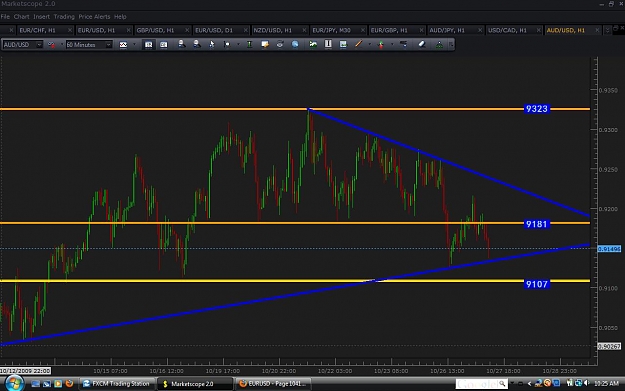Click the second framed window icon in toolbar
625x391 pixels.
(x=163, y=45)
